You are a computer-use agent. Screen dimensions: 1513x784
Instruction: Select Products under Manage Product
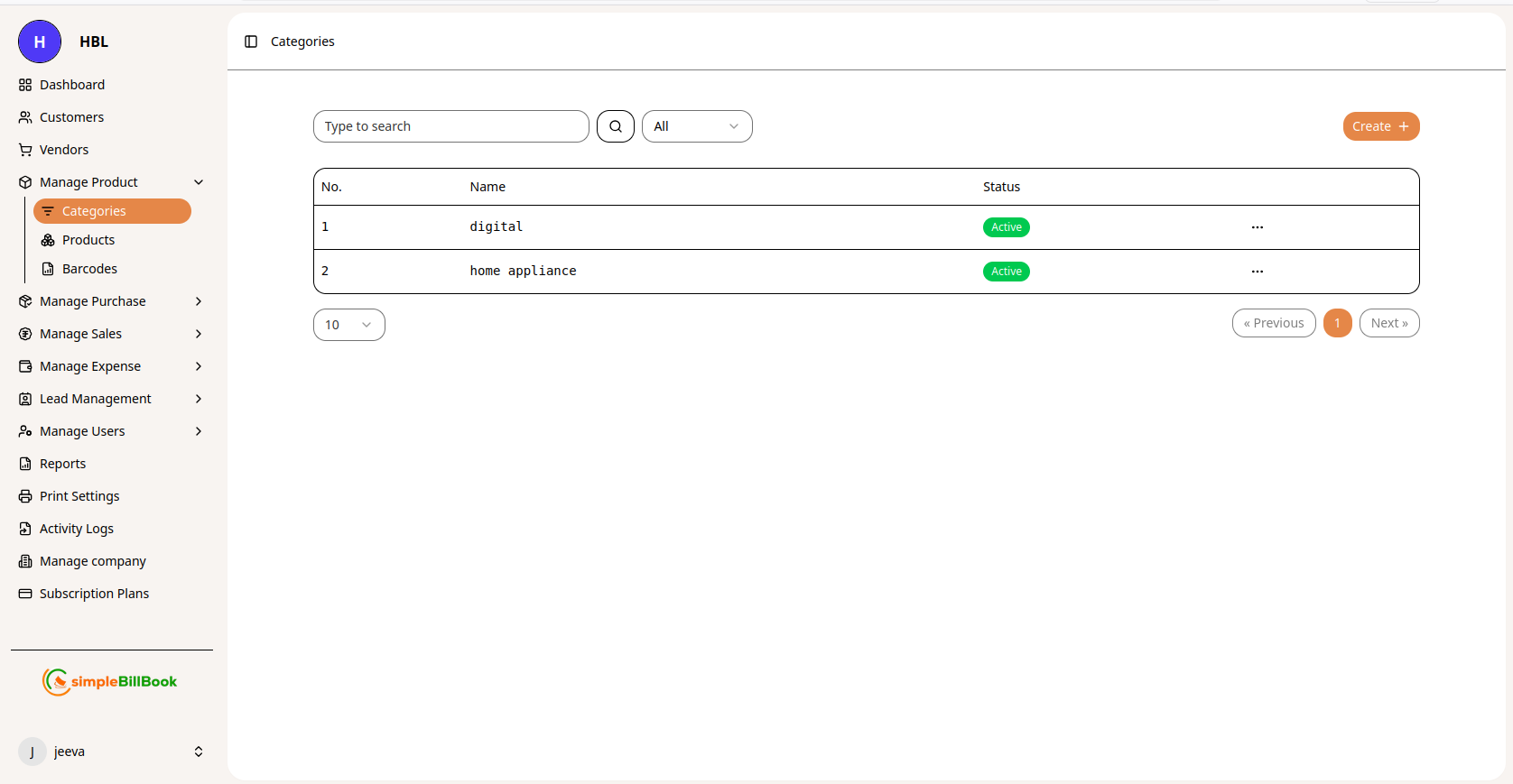88,240
